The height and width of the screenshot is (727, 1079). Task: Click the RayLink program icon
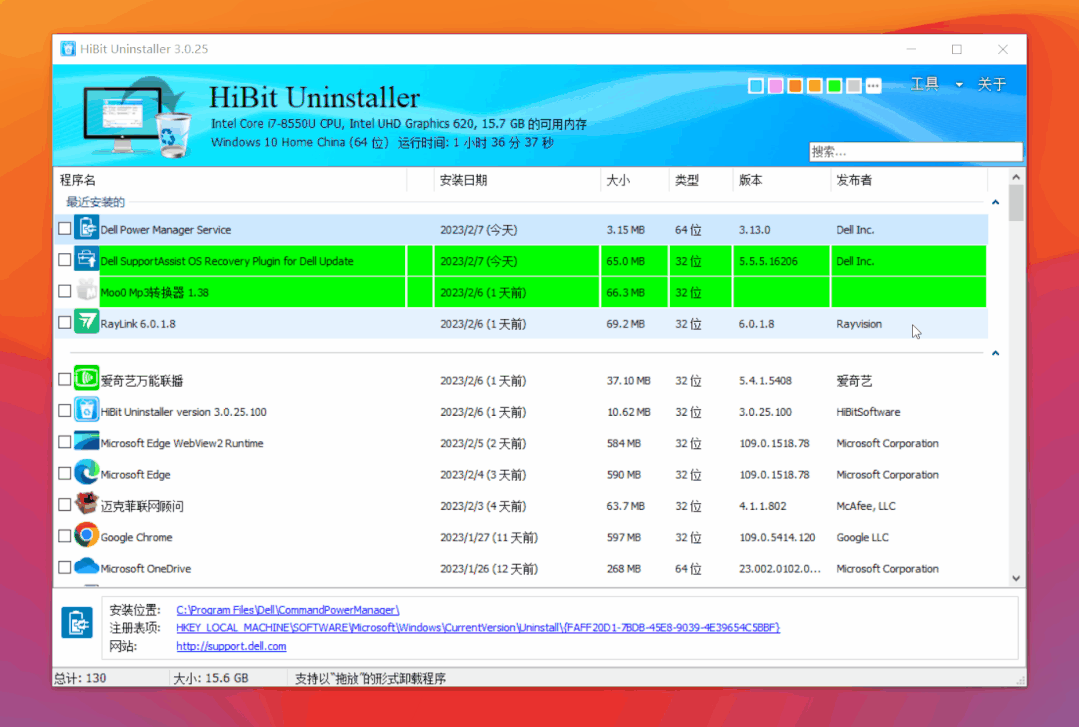pos(86,323)
